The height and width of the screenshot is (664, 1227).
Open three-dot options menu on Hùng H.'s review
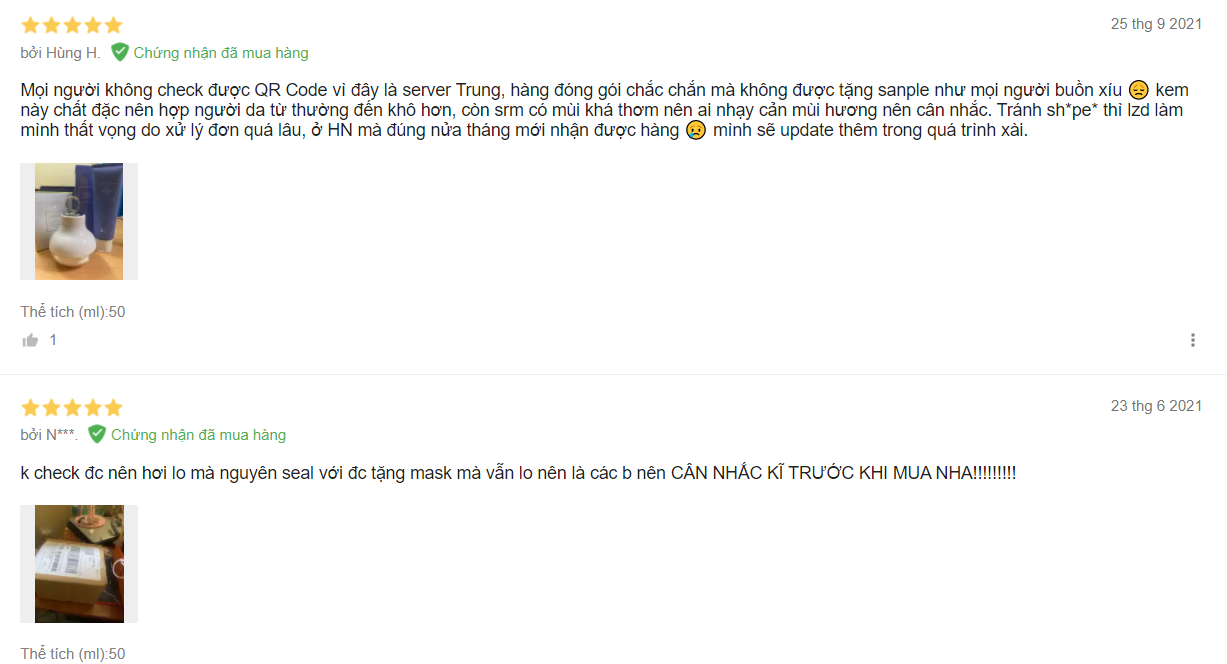(x=1193, y=340)
